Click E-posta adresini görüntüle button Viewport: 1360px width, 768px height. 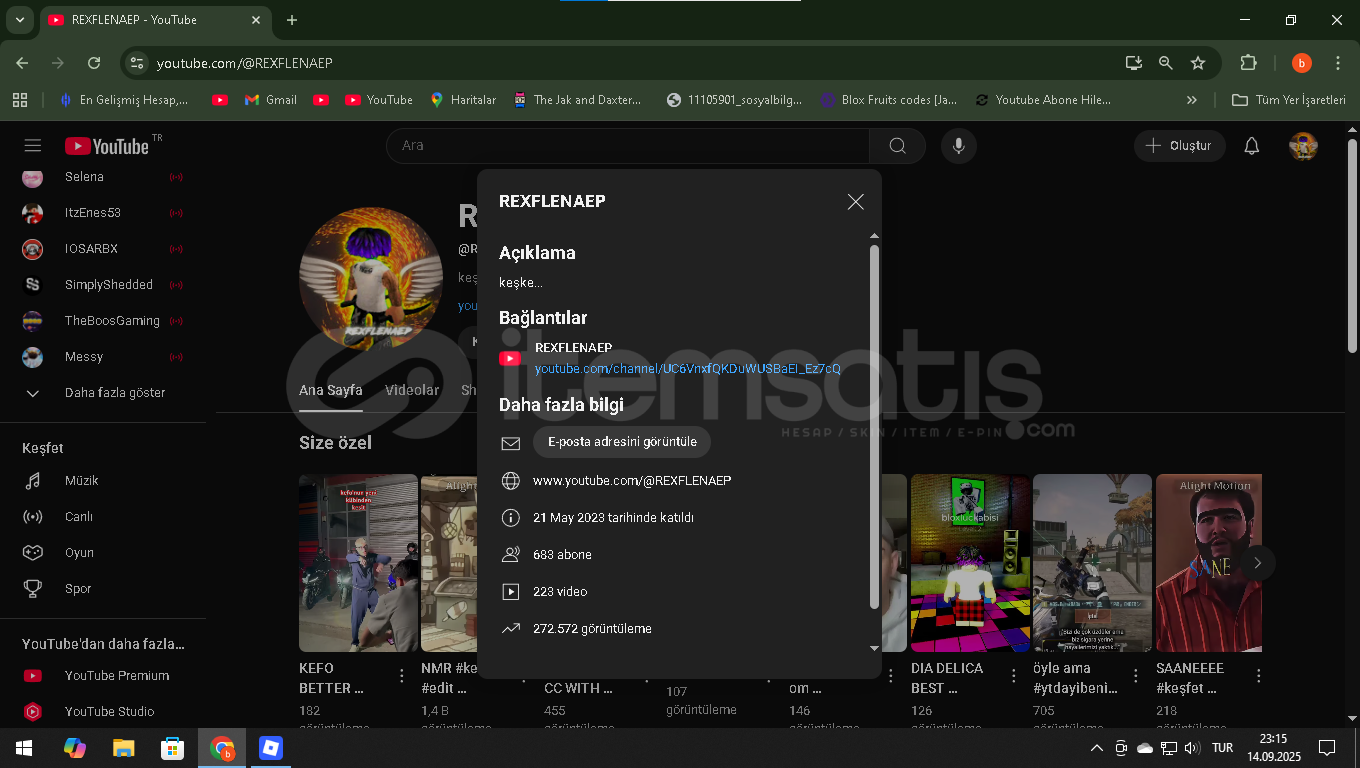point(622,442)
